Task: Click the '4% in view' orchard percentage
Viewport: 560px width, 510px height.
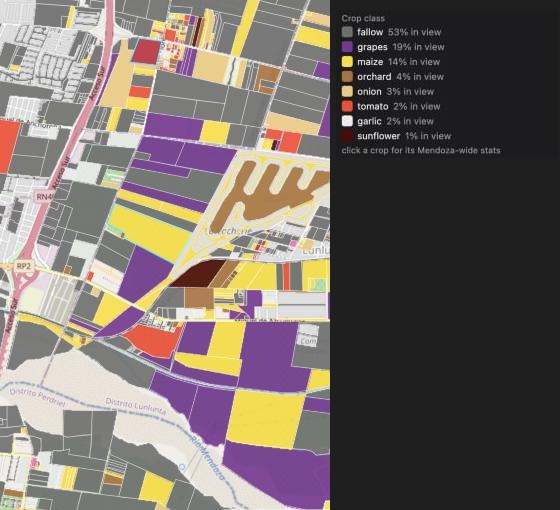Action: (x=420, y=76)
